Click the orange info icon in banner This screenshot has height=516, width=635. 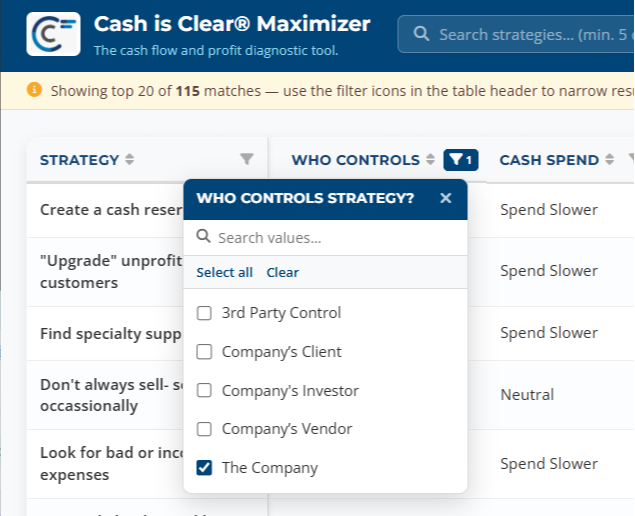[34, 90]
